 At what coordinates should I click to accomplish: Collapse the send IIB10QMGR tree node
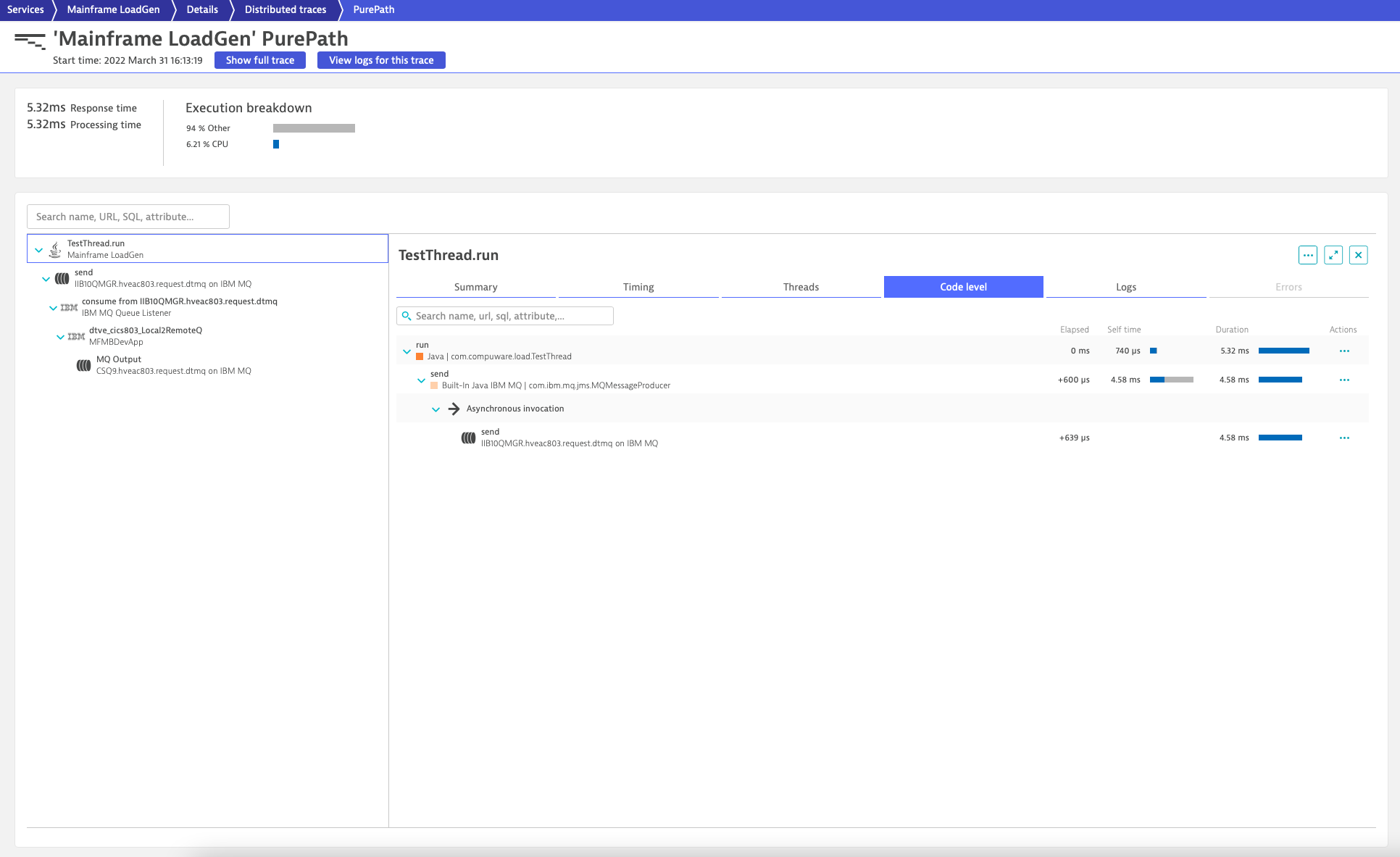pos(46,279)
